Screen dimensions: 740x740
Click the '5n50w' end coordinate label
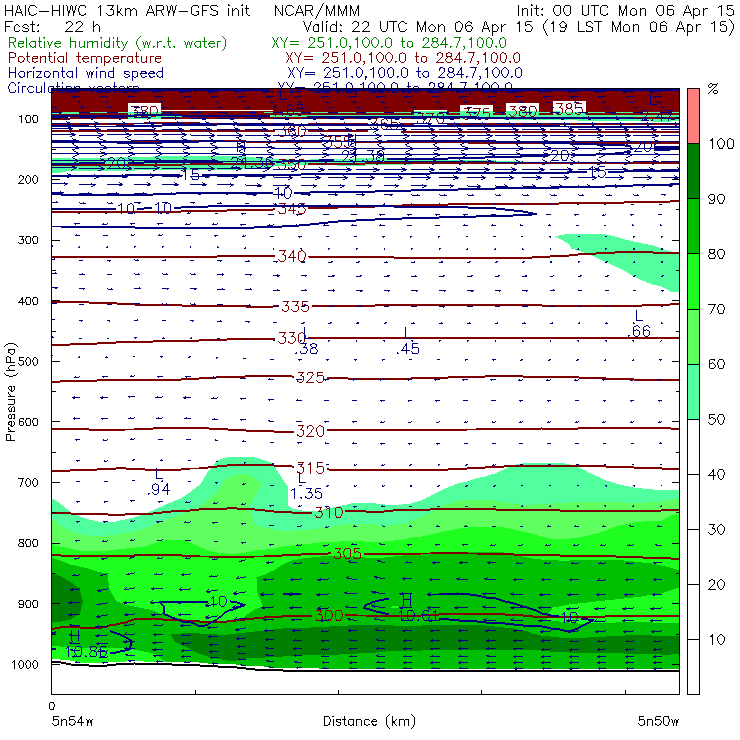tap(658, 721)
